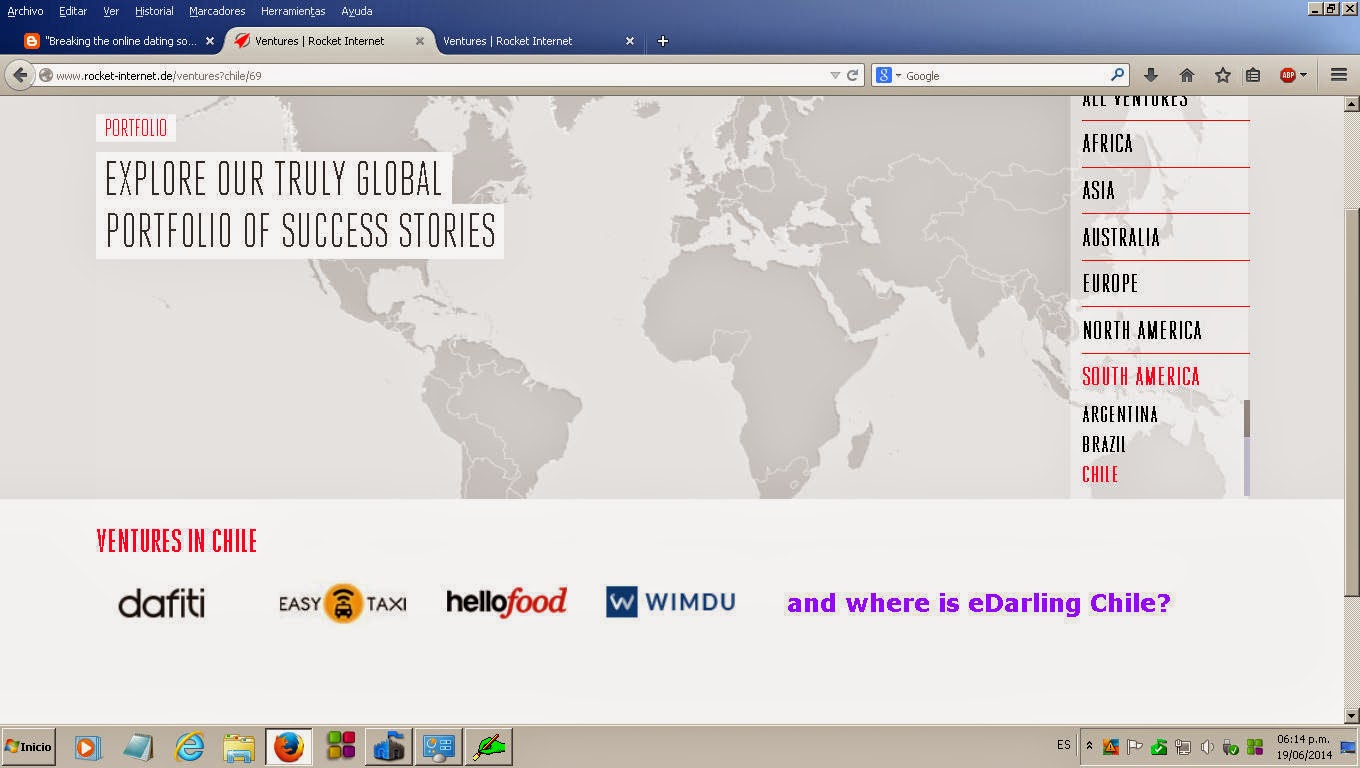This screenshot has width=1360, height=768.
Task: Go to the Firefox home page icon
Action: click(1187, 75)
